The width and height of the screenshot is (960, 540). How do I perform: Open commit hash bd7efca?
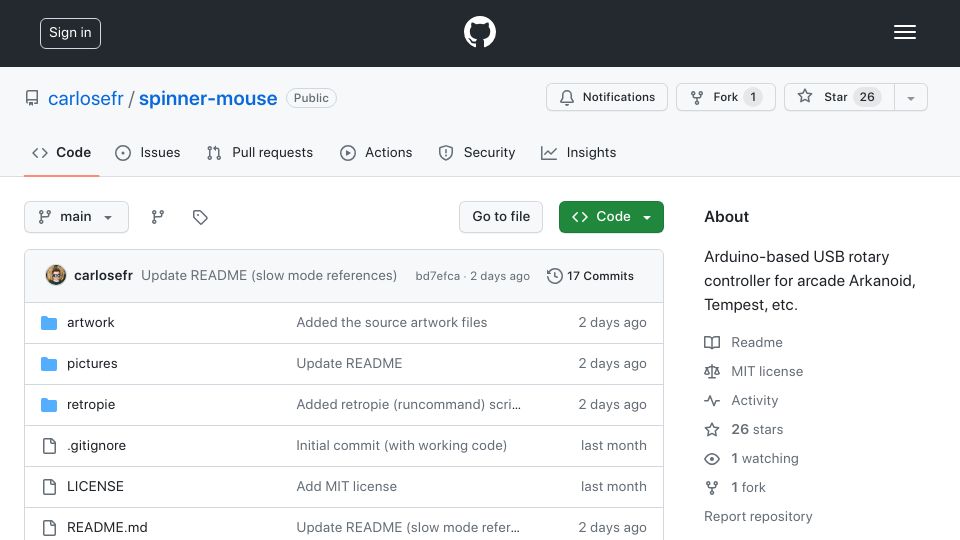tap(438, 276)
